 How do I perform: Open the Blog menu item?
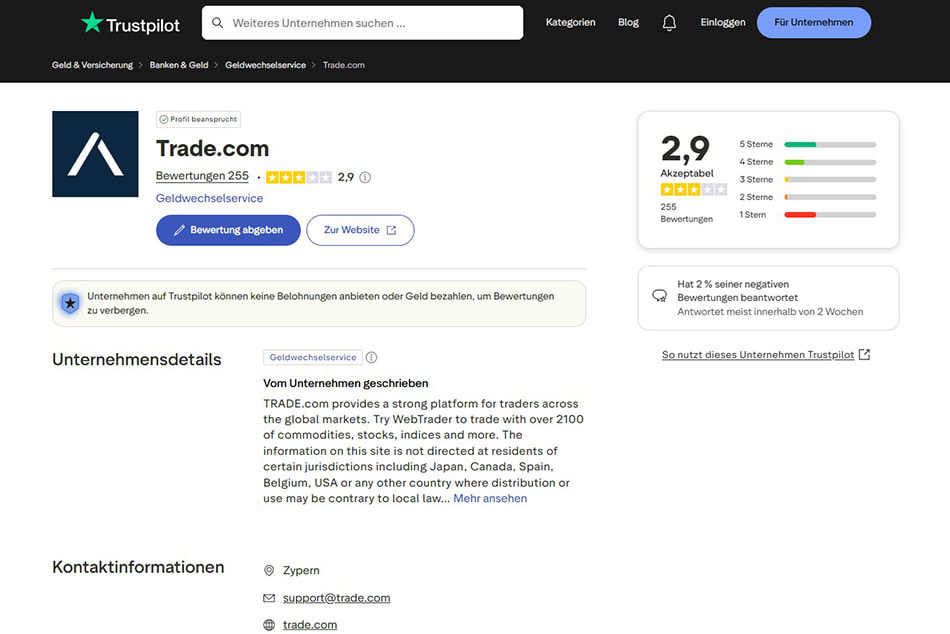pos(628,22)
